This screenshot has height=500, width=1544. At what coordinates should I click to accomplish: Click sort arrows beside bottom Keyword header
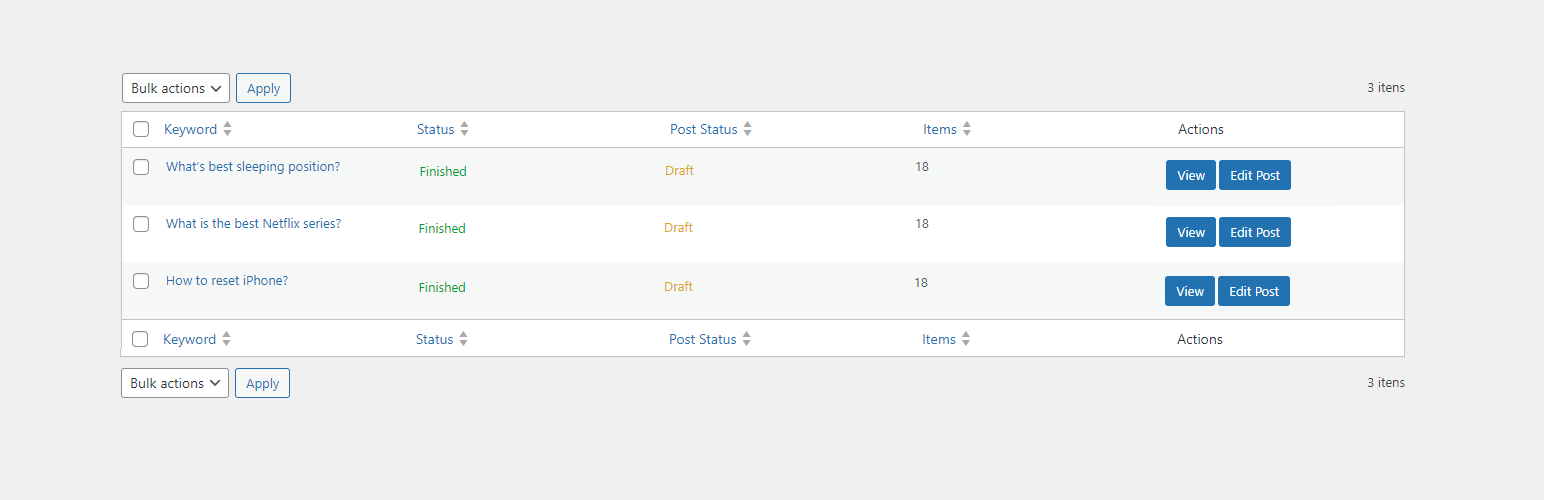[226, 339]
